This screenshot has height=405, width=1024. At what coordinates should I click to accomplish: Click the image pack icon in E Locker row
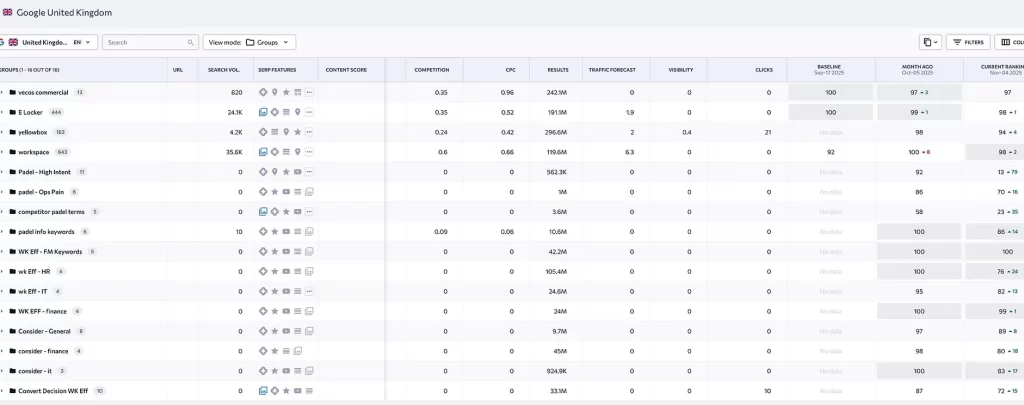(263, 112)
